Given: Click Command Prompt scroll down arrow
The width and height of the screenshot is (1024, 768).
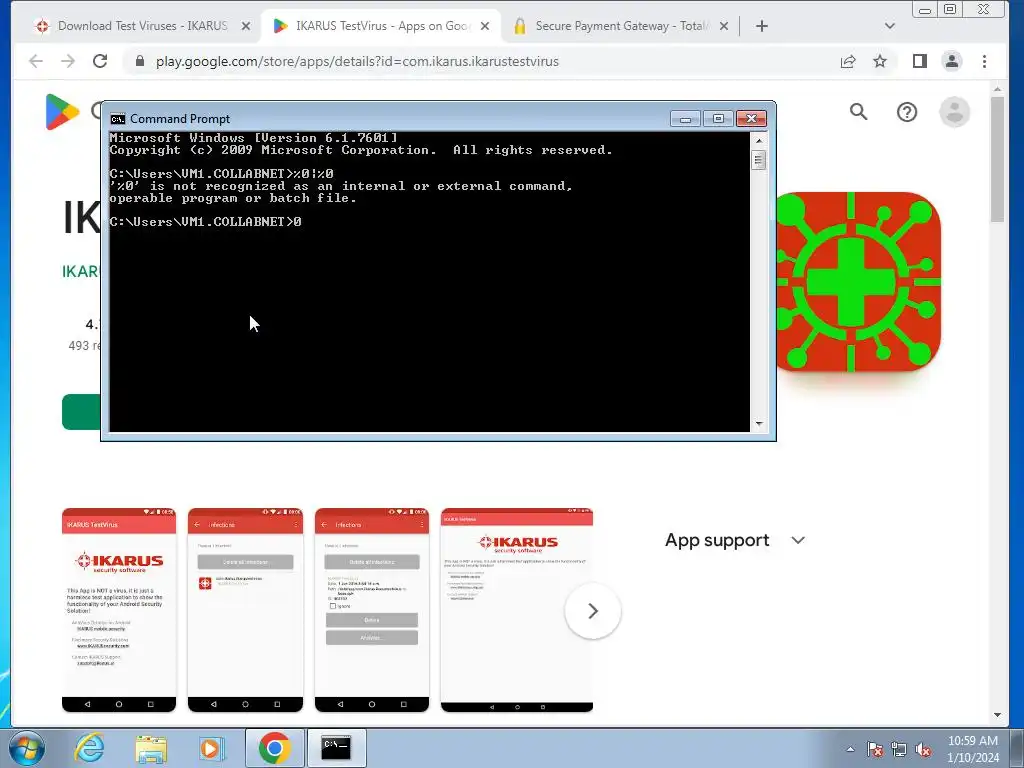Looking at the screenshot, I should [759, 424].
